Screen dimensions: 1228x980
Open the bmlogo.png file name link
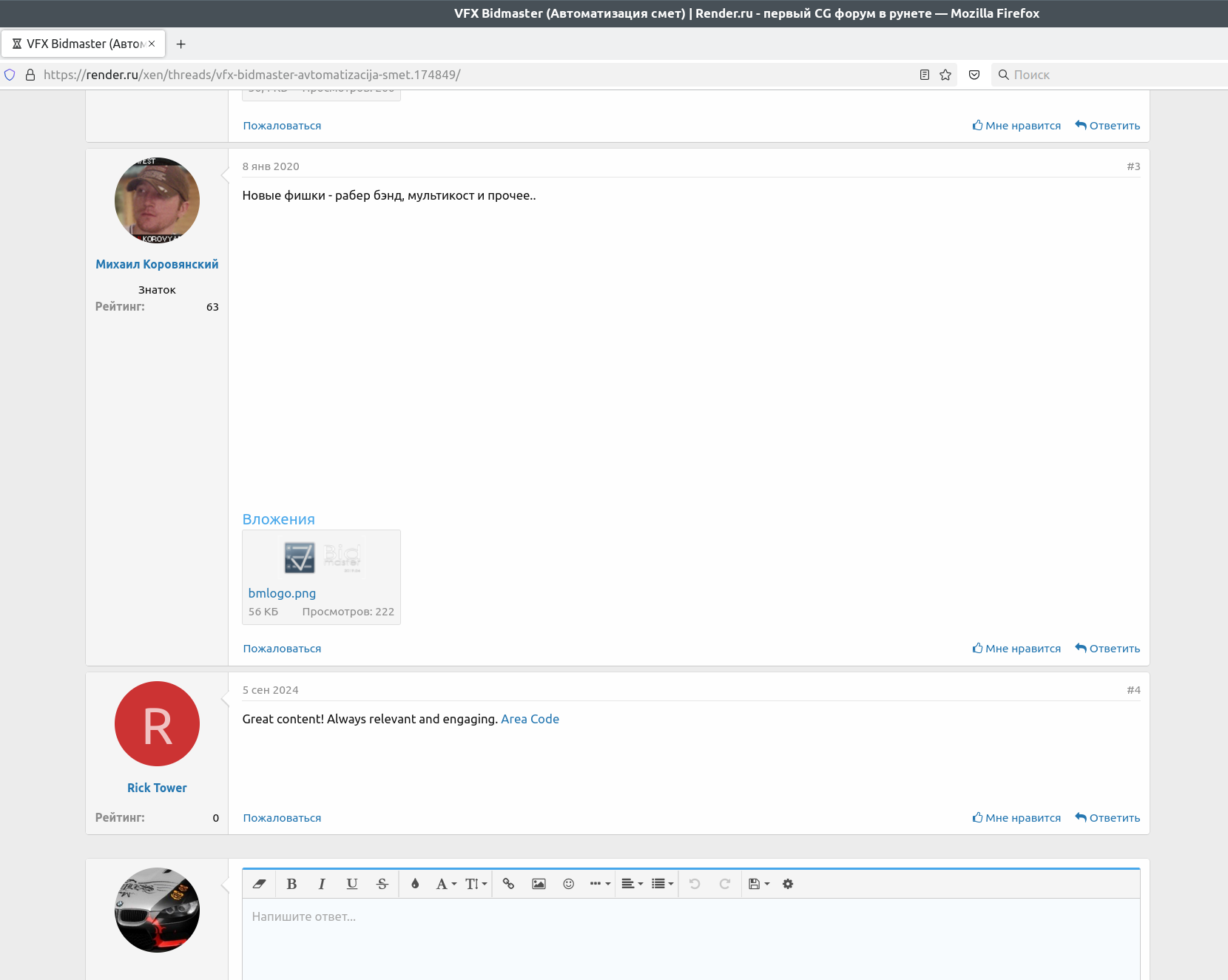coord(282,593)
